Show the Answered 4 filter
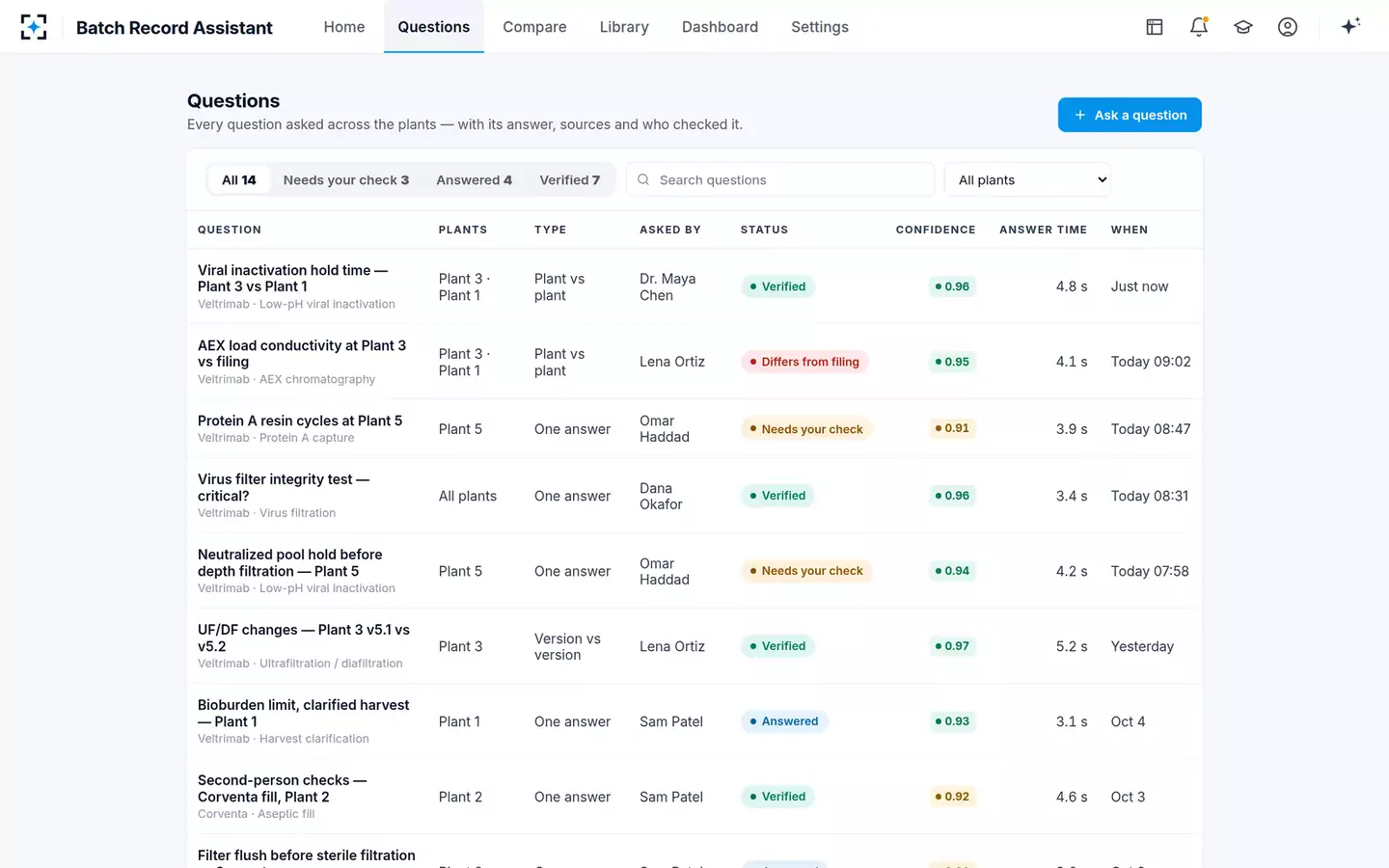The width and height of the screenshot is (1389, 868). [x=474, y=179]
